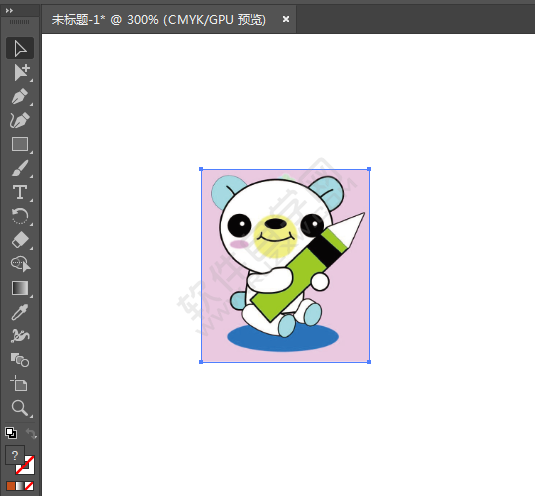Image resolution: width=535 pixels, height=496 pixels.
Task: Swap fill and stroke colors
Action: click(x=31, y=433)
